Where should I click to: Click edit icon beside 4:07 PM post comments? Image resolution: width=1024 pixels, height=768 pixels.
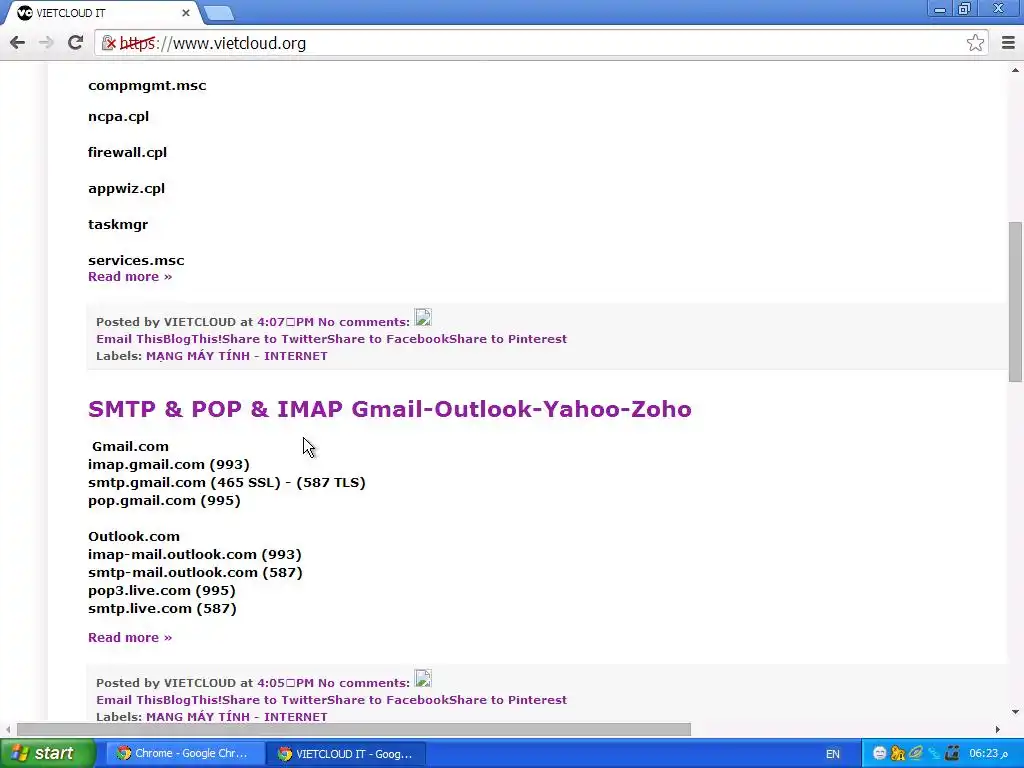point(423,317)
